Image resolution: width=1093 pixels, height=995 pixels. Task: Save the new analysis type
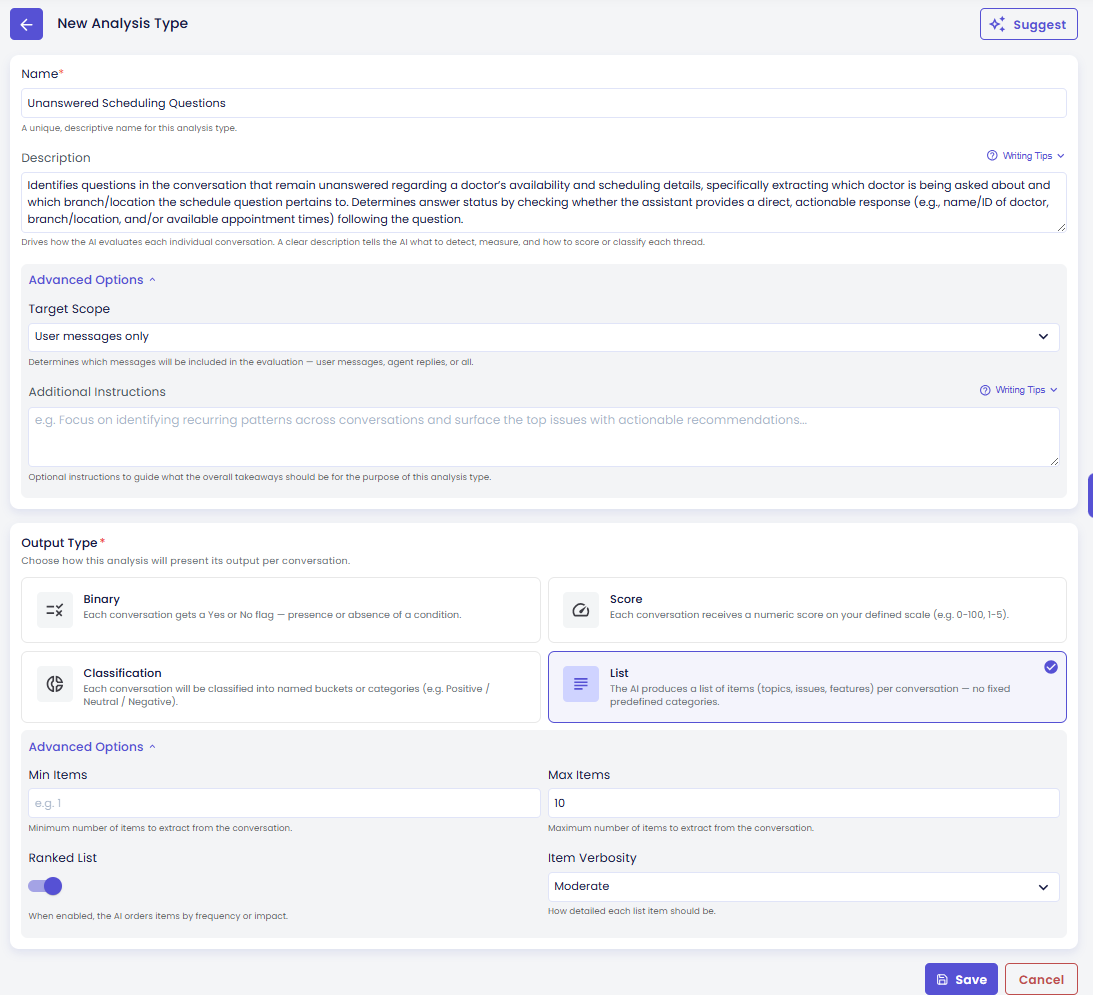click(961, 980)
